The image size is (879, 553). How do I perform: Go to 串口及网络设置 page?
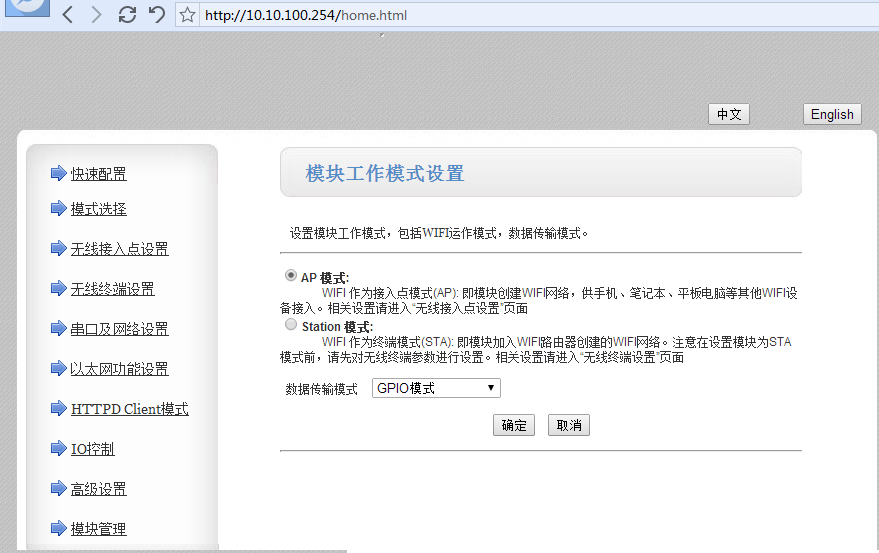[x=119, y=329]
